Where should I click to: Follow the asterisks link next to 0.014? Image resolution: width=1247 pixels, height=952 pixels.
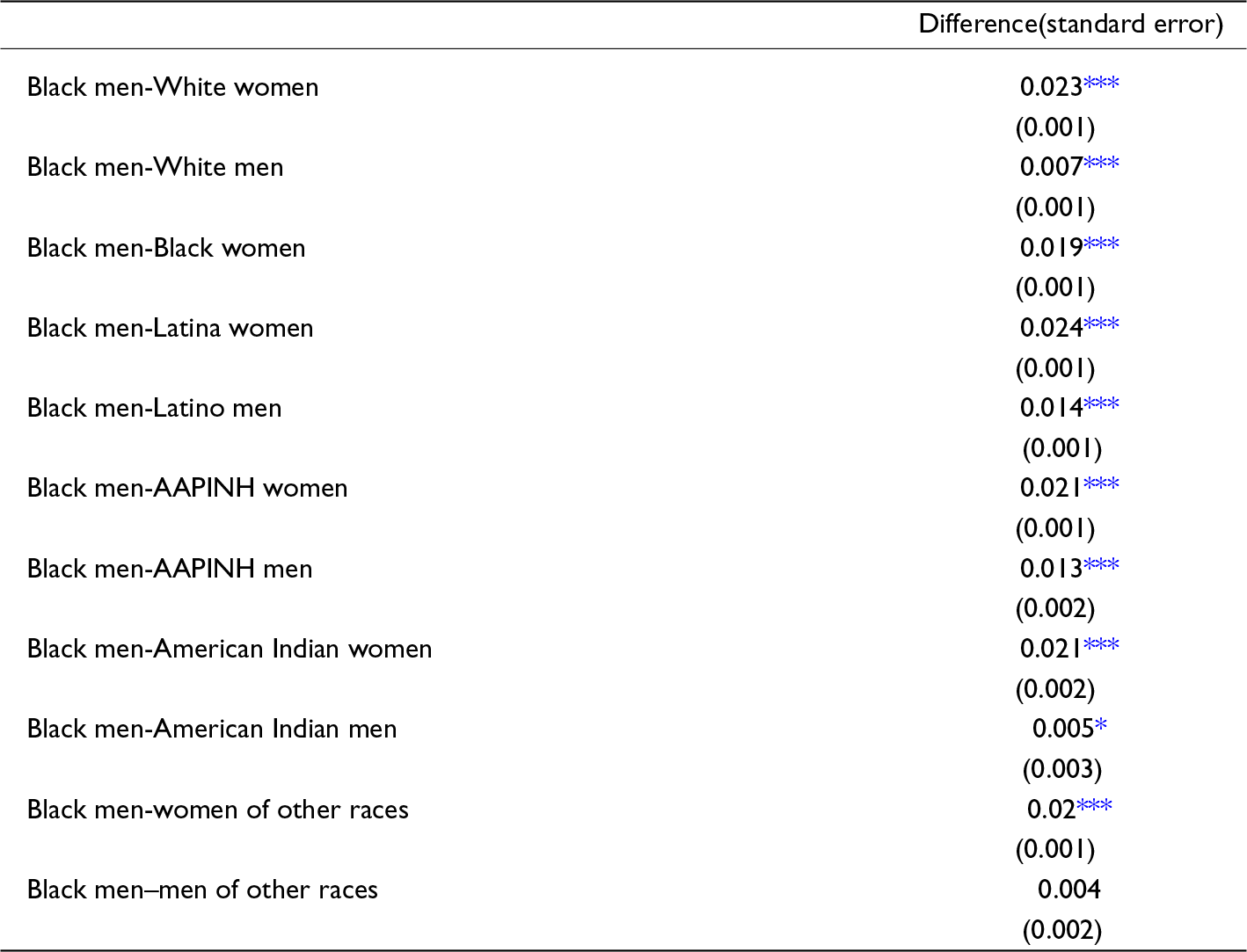[x=1101, y=404]
